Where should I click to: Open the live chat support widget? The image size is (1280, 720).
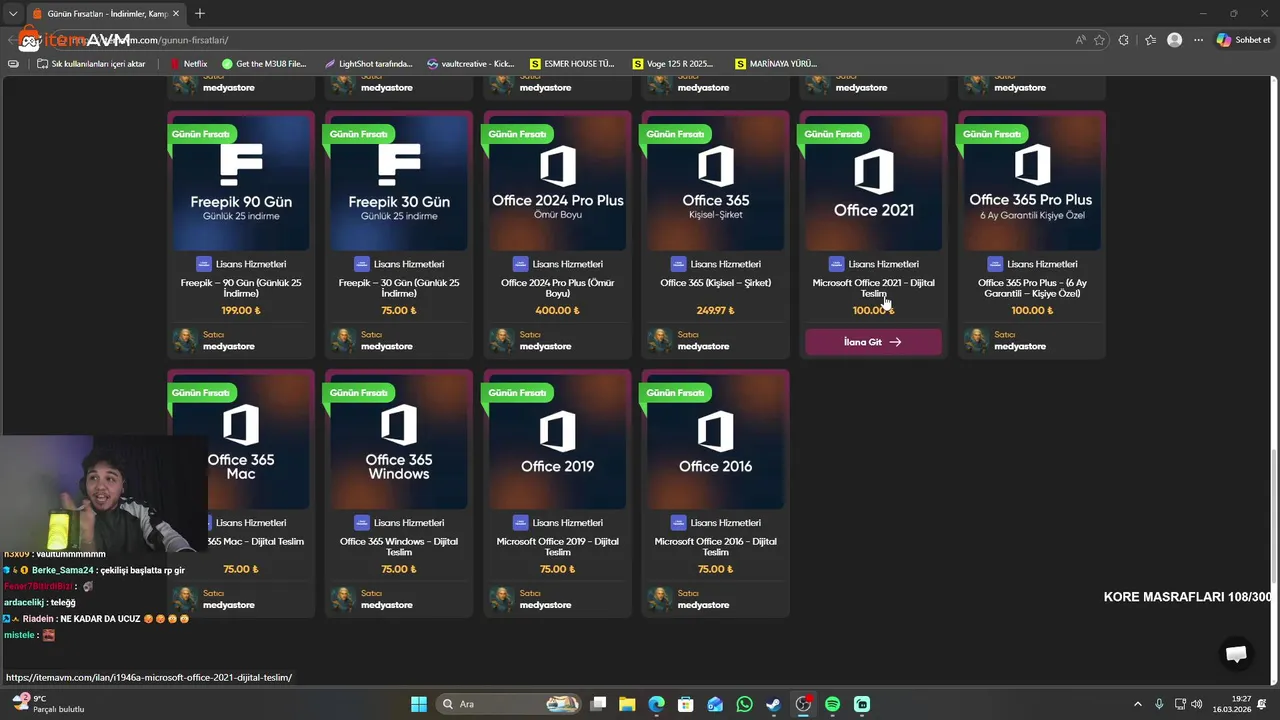click(1236, 654)
